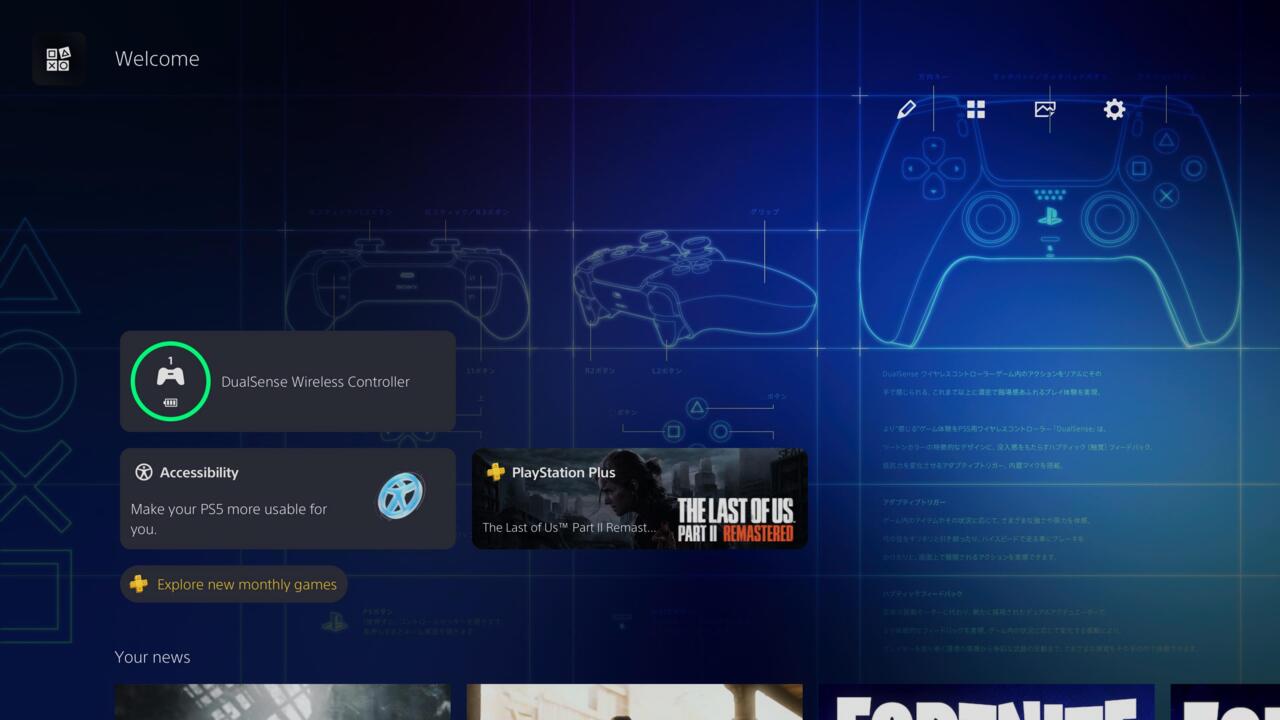Viewport: 1280px width, 720px height.
Task: Open the Fortnite news tile
Action: click(986, 702)
